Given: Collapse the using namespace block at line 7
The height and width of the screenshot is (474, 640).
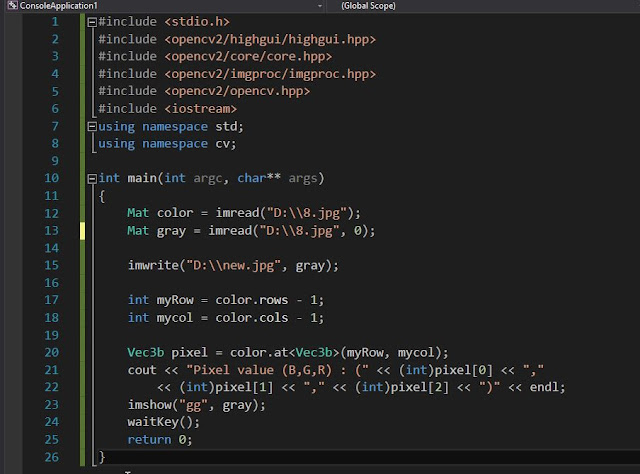Looking at the screenshot, I should click(92, 127).
